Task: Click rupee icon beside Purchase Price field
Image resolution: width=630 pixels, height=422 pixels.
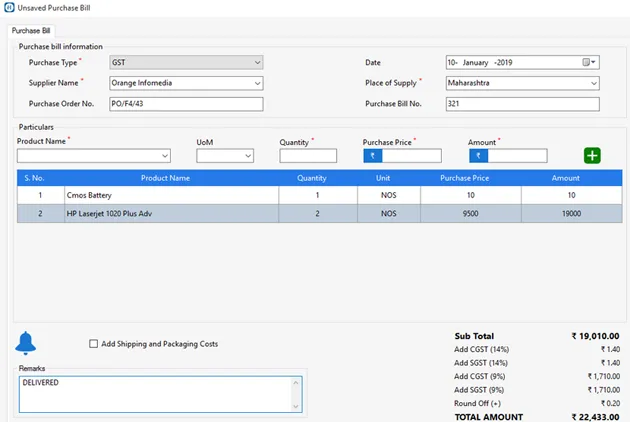Action: coord(372,156)
